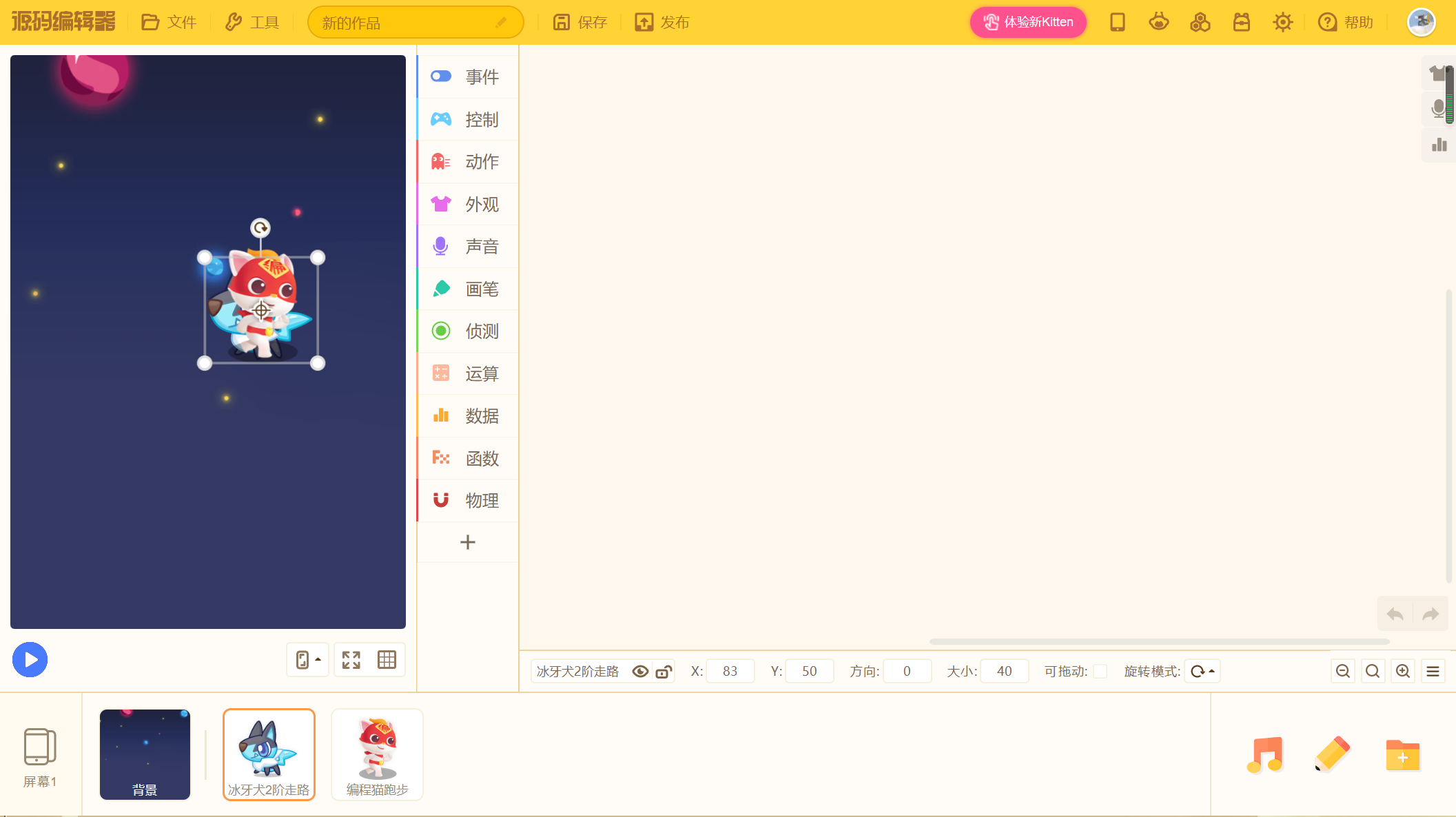This screenshot has width=1456, height=817.
Task: Click the 新的作品 project name field
Action: (416, 22)
